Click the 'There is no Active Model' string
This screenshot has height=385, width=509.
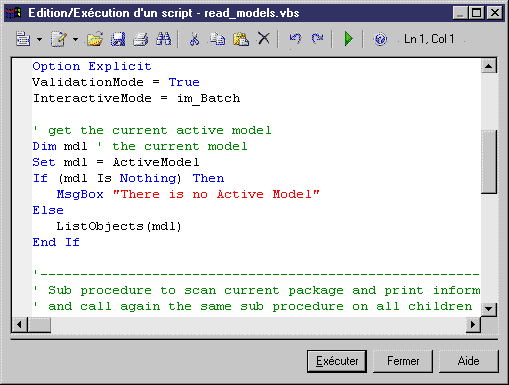pyautogui.click(x=216, y=194)
